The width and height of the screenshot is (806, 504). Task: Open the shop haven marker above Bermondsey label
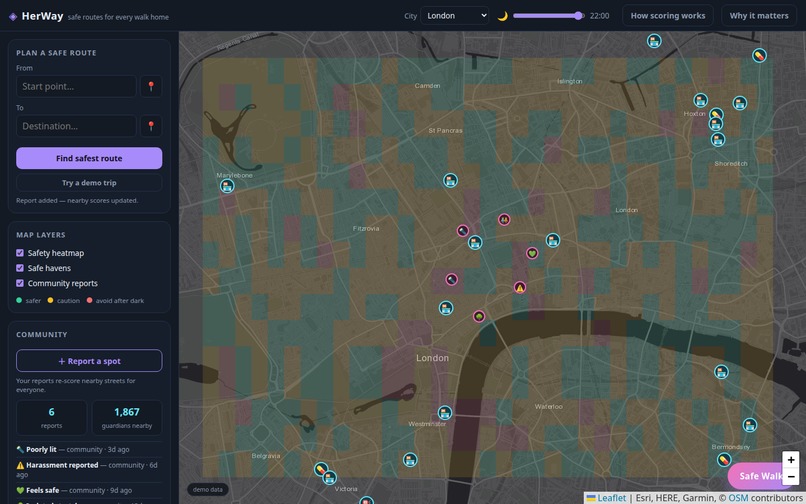[750, 425]
